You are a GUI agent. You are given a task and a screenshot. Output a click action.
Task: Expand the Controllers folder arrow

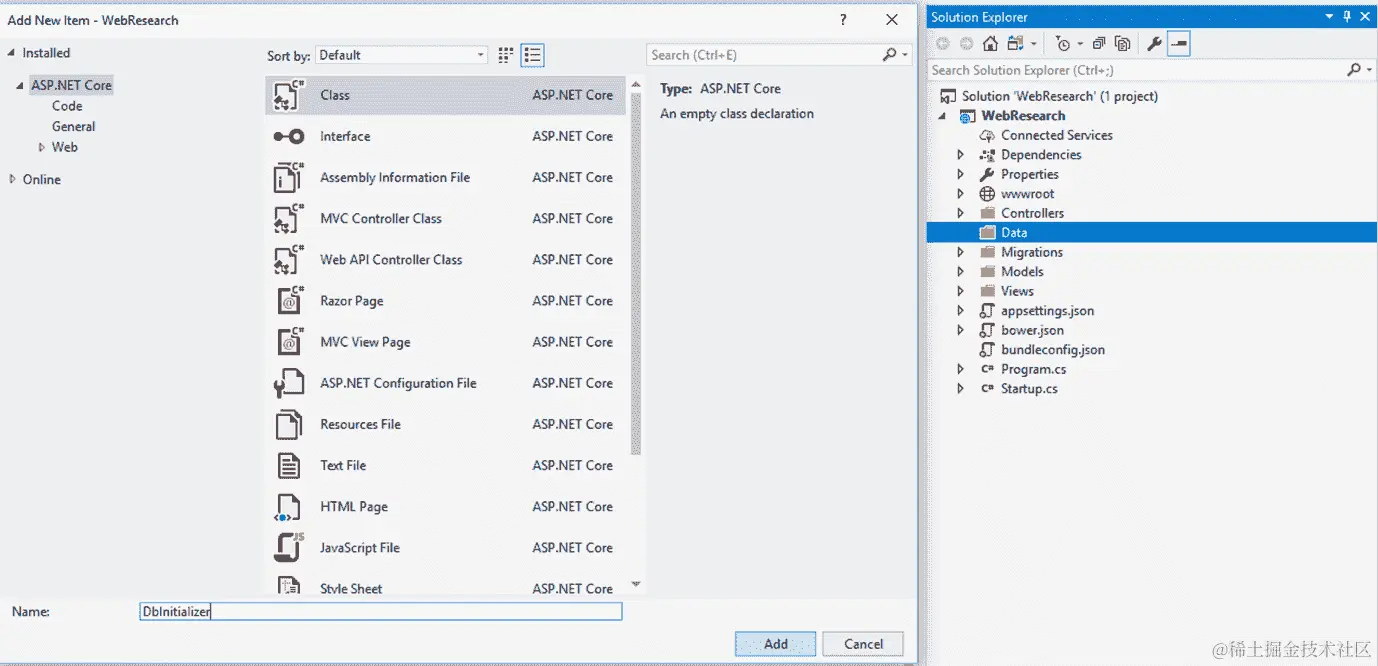[960, 213]
